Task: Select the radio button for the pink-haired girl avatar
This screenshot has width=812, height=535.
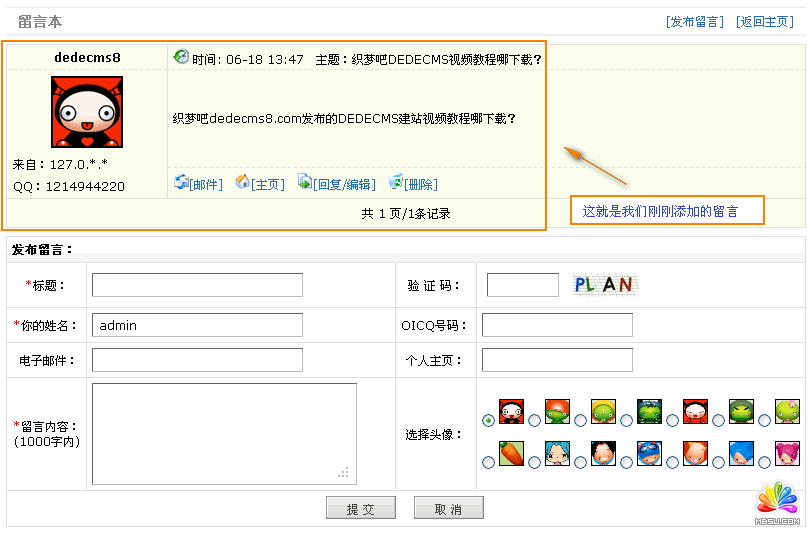Action: pos(764,462)
